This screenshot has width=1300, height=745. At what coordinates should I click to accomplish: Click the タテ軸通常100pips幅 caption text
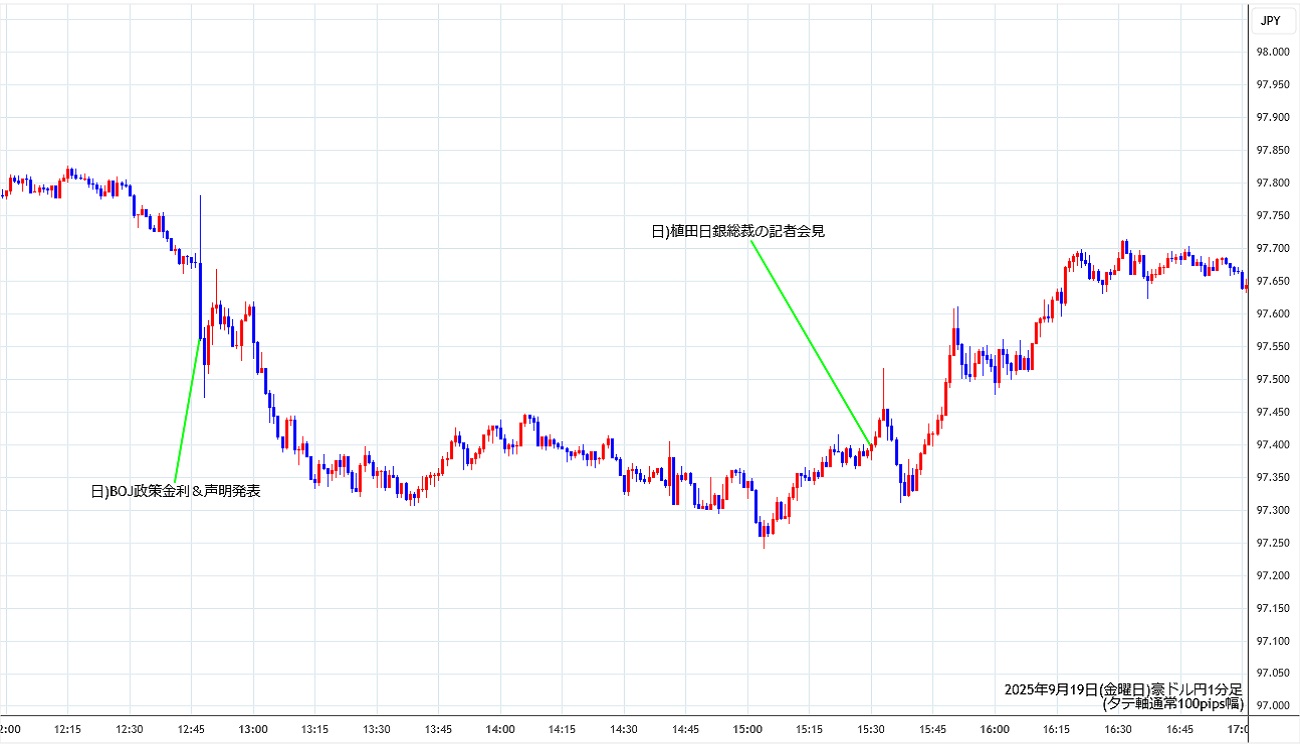(1173, 704)
